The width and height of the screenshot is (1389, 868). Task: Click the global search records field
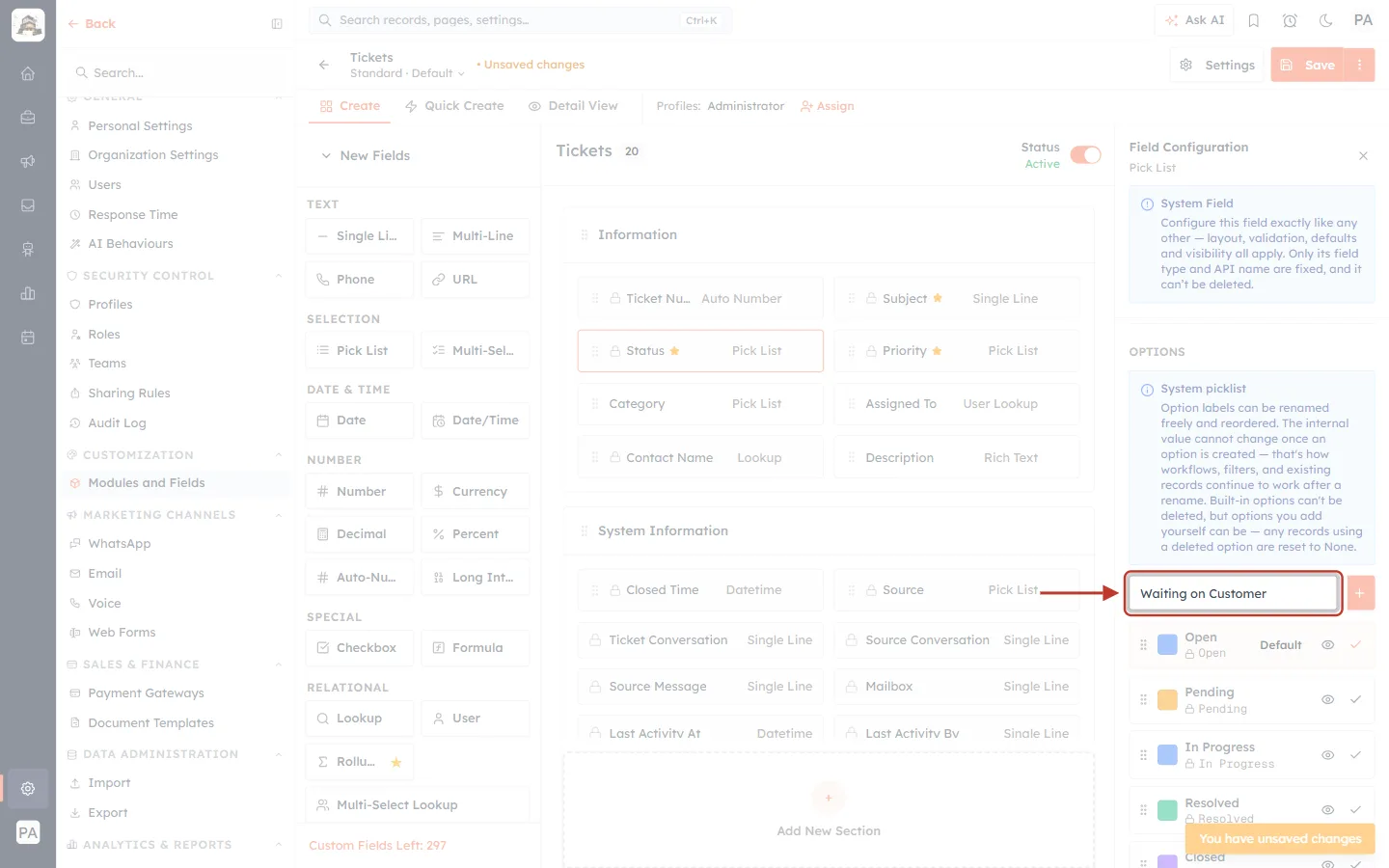pyautogui.click(x=520, y=20)
